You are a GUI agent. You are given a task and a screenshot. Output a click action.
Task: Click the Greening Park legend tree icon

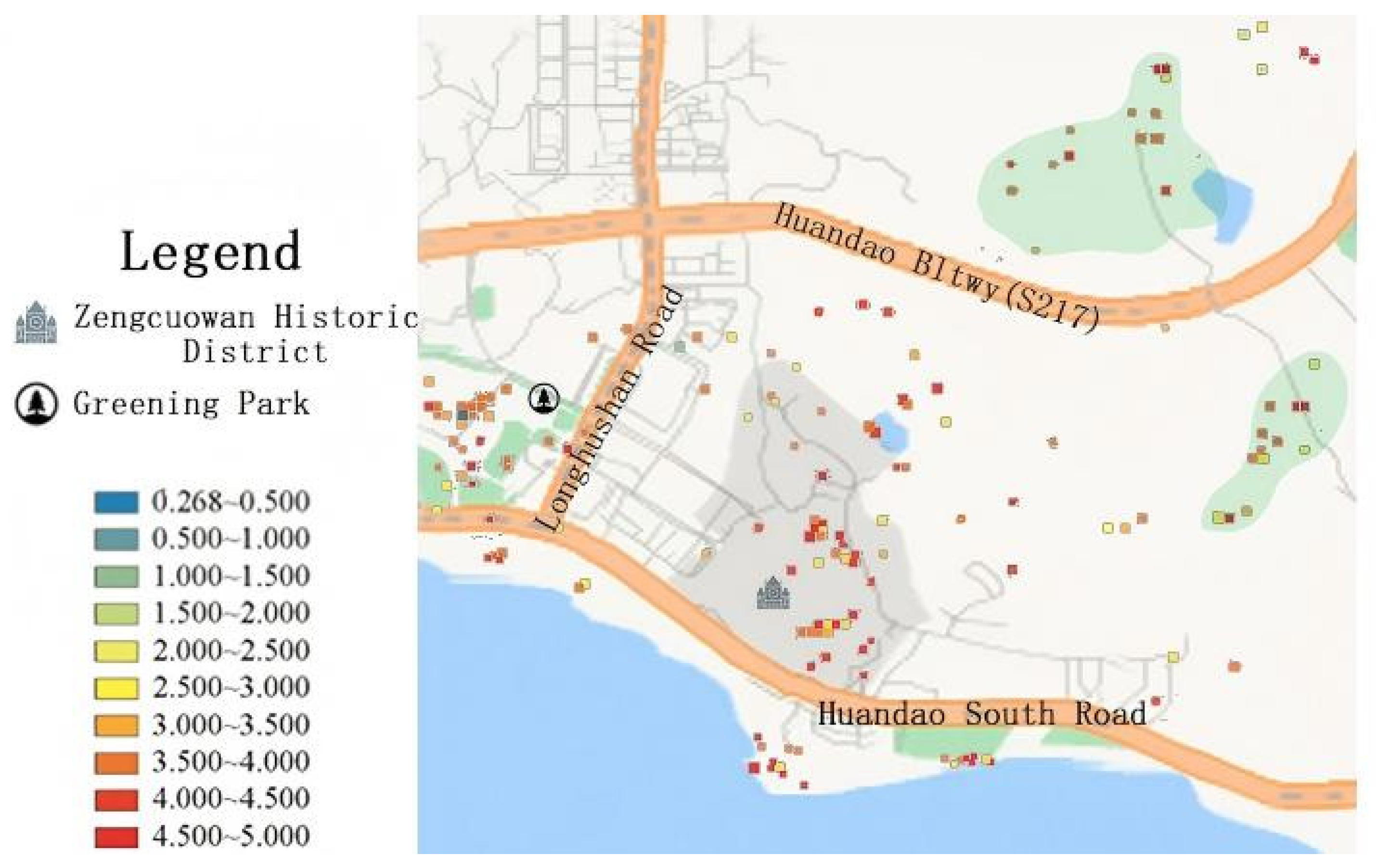[36, 403]
